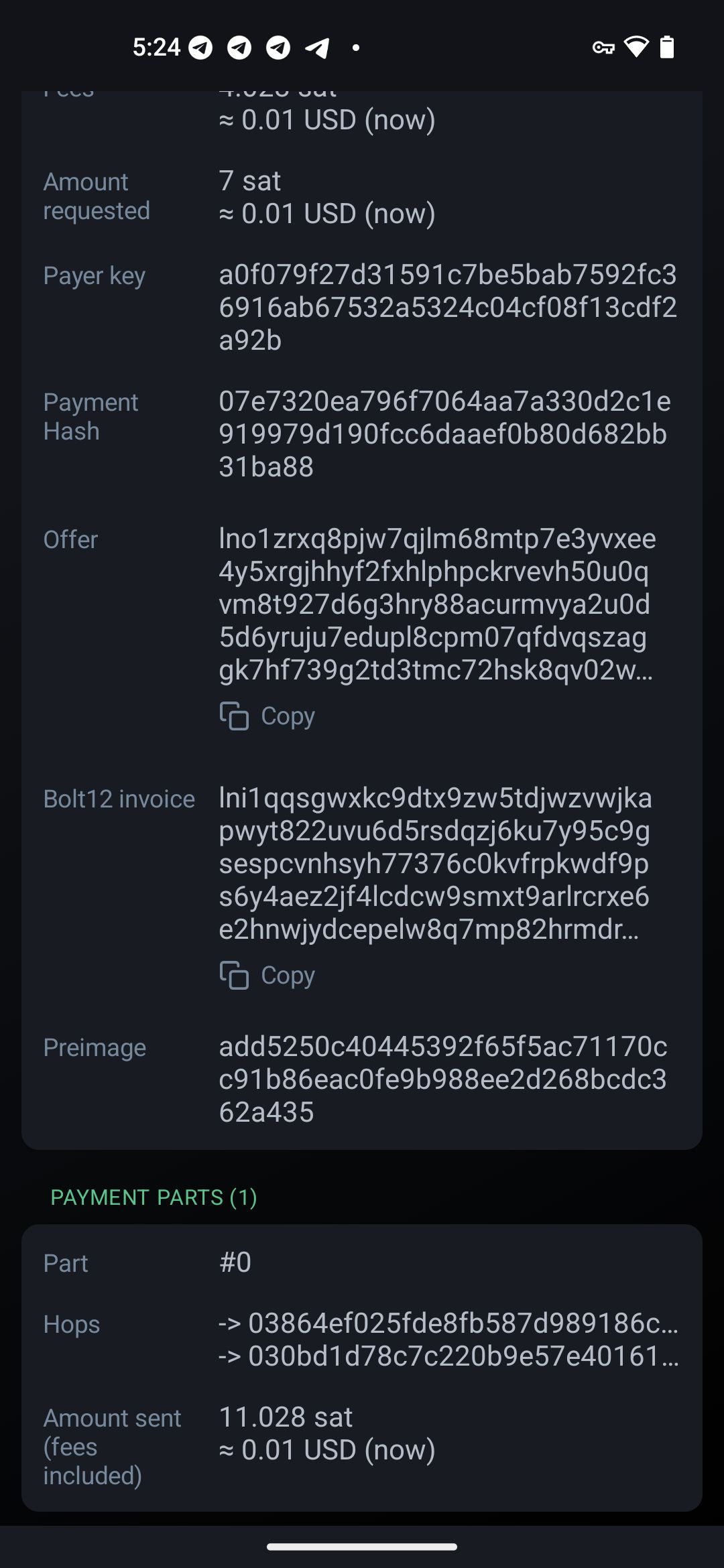724x1568 pixels.
Task: Select the Preimage hex value
Action: click(x=442, y=1079)
